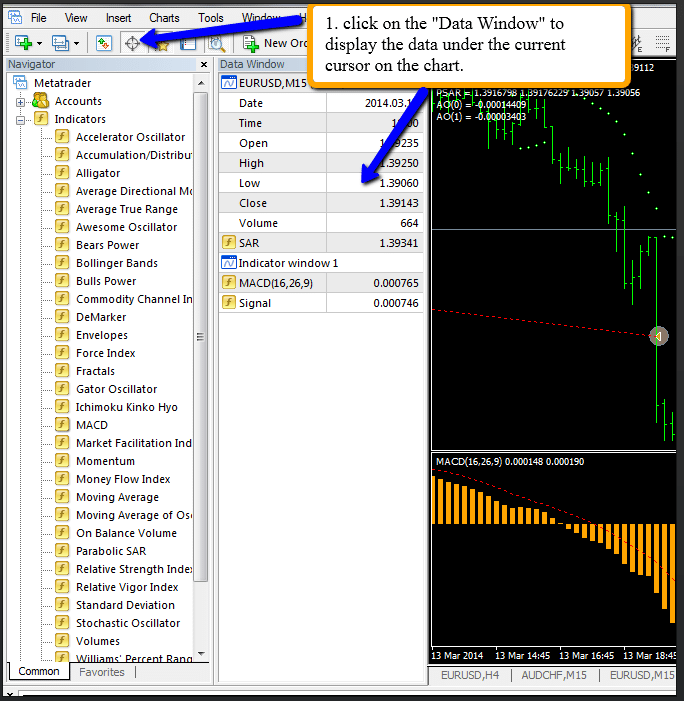Click the DeMarker indicator icon
The image size is (684, 701).
(x=62, y=316)
